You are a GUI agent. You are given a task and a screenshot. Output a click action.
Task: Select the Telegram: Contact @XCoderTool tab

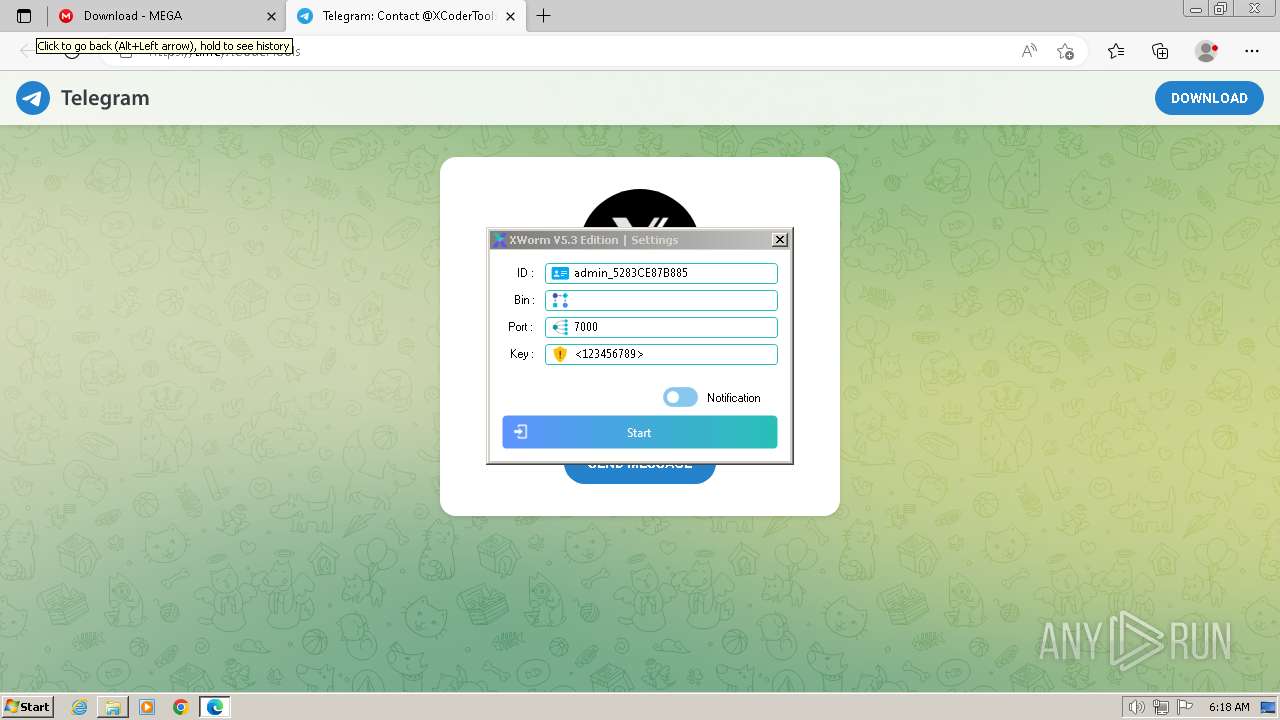tap(406, 16)
